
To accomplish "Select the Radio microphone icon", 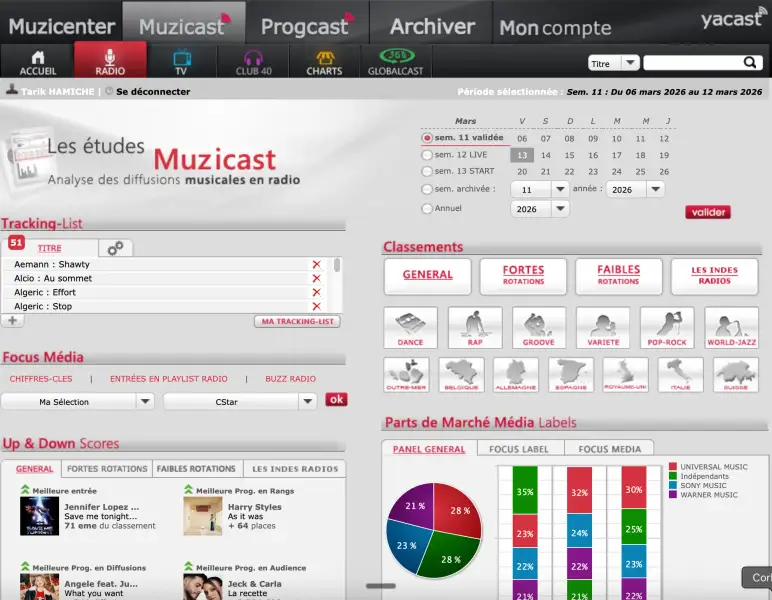I will pos(110,62).
